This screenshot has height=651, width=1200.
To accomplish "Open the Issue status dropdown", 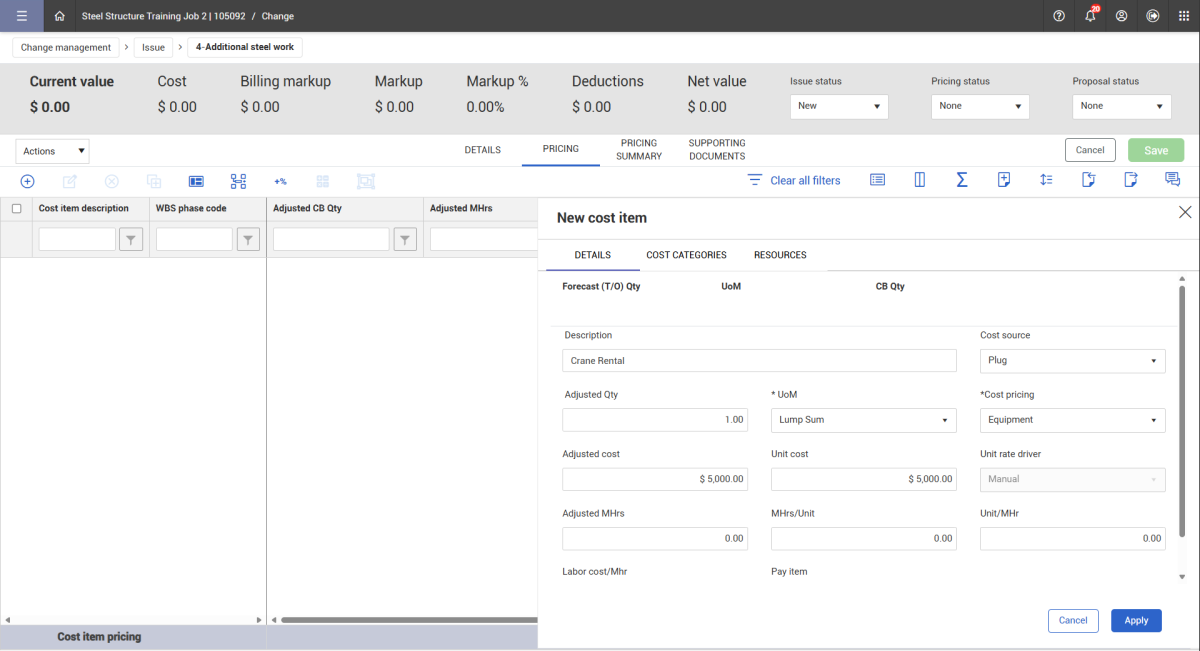I will coord(838,106).
